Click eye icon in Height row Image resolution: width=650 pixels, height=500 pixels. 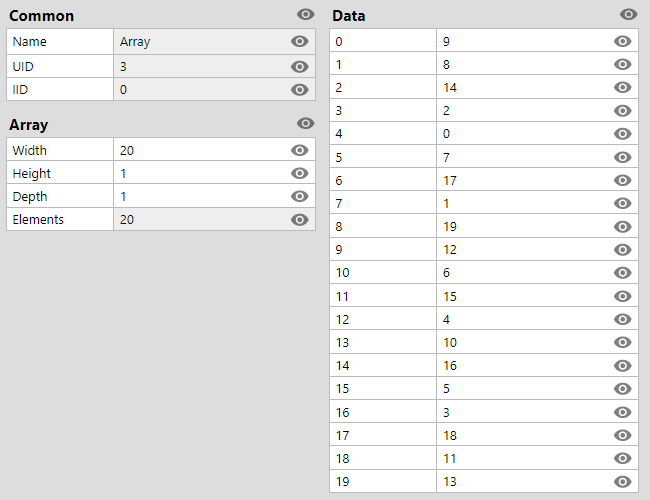click(299, 173)
